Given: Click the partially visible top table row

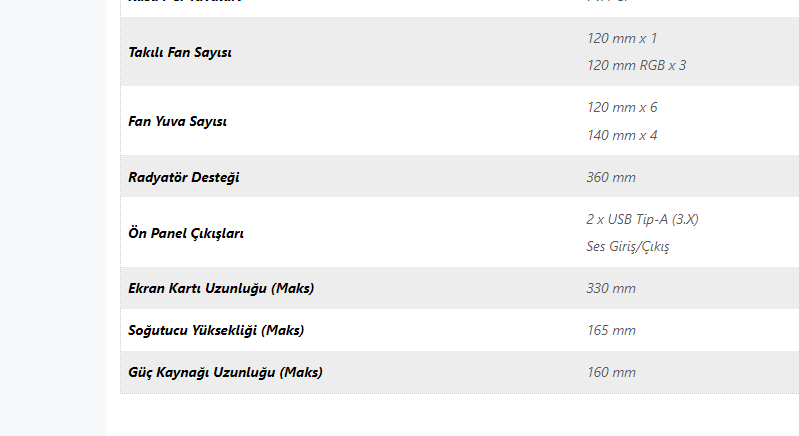Looking at the screenshot, I should coord(460,8).
